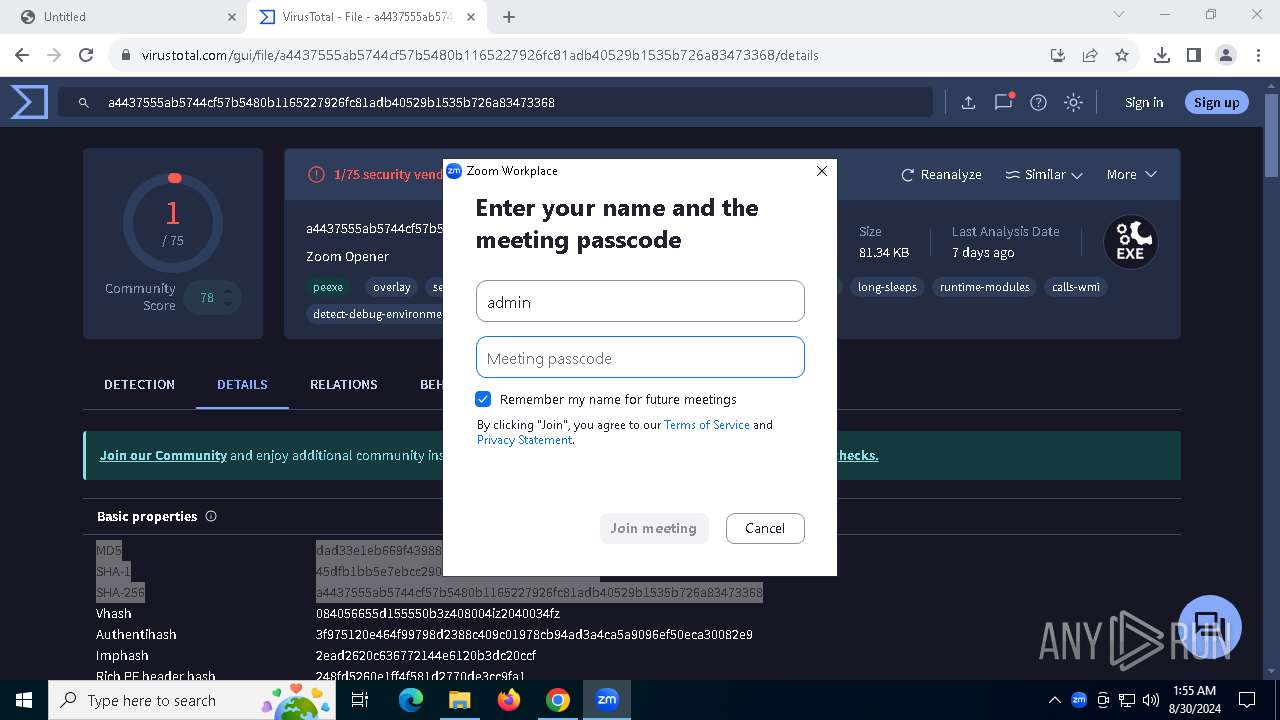Click the peexe tag
Screen dimensions: 1280x720
click(x=328, y=287)
